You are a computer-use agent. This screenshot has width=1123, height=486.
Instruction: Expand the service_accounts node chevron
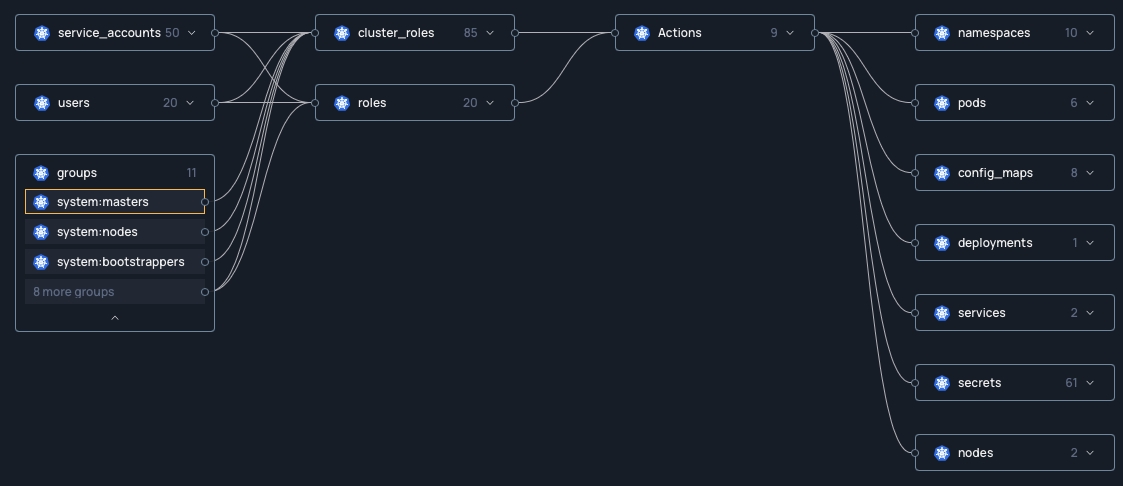192,33
